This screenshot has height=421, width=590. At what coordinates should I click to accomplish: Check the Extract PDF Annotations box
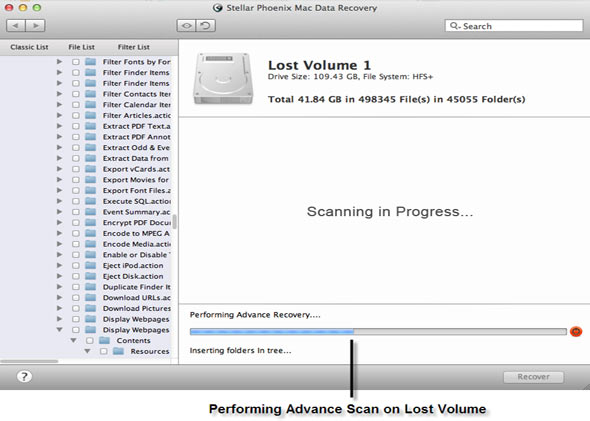pyautogui.click(x=76, y=137)
